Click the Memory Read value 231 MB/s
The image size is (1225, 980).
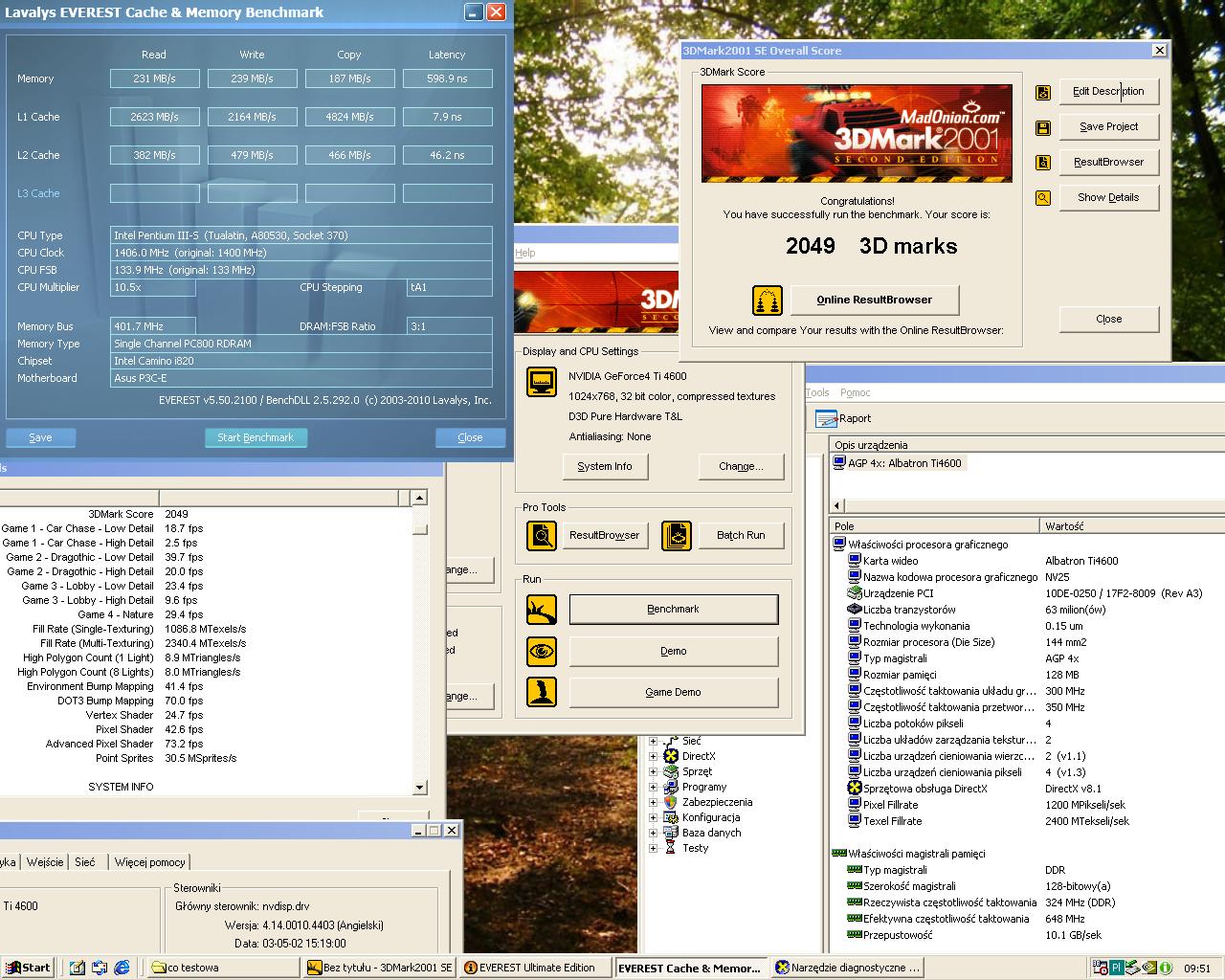(x=154, y=78)
